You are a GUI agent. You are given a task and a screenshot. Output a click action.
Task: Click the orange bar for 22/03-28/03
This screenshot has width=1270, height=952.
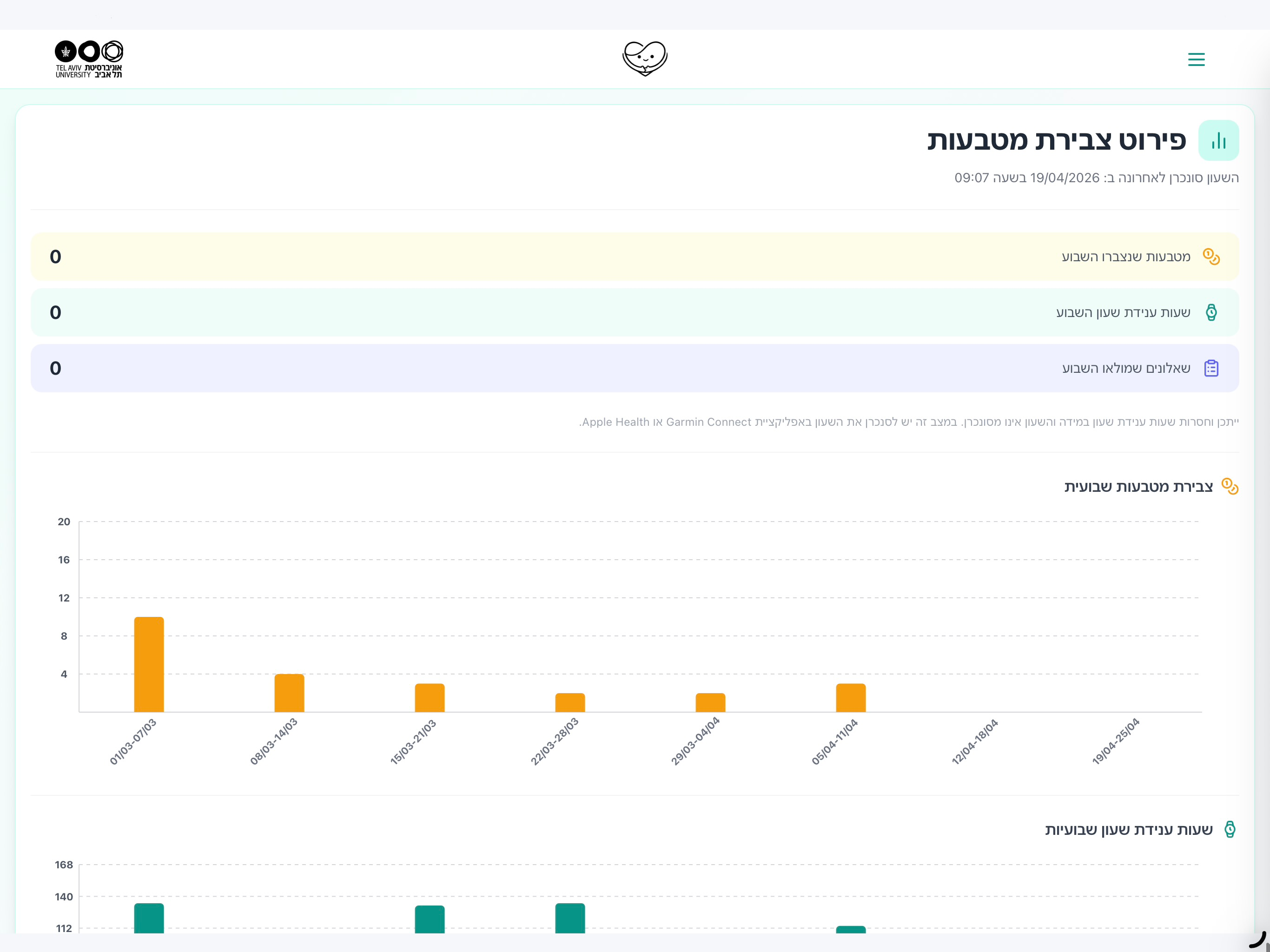coord(570,702)
